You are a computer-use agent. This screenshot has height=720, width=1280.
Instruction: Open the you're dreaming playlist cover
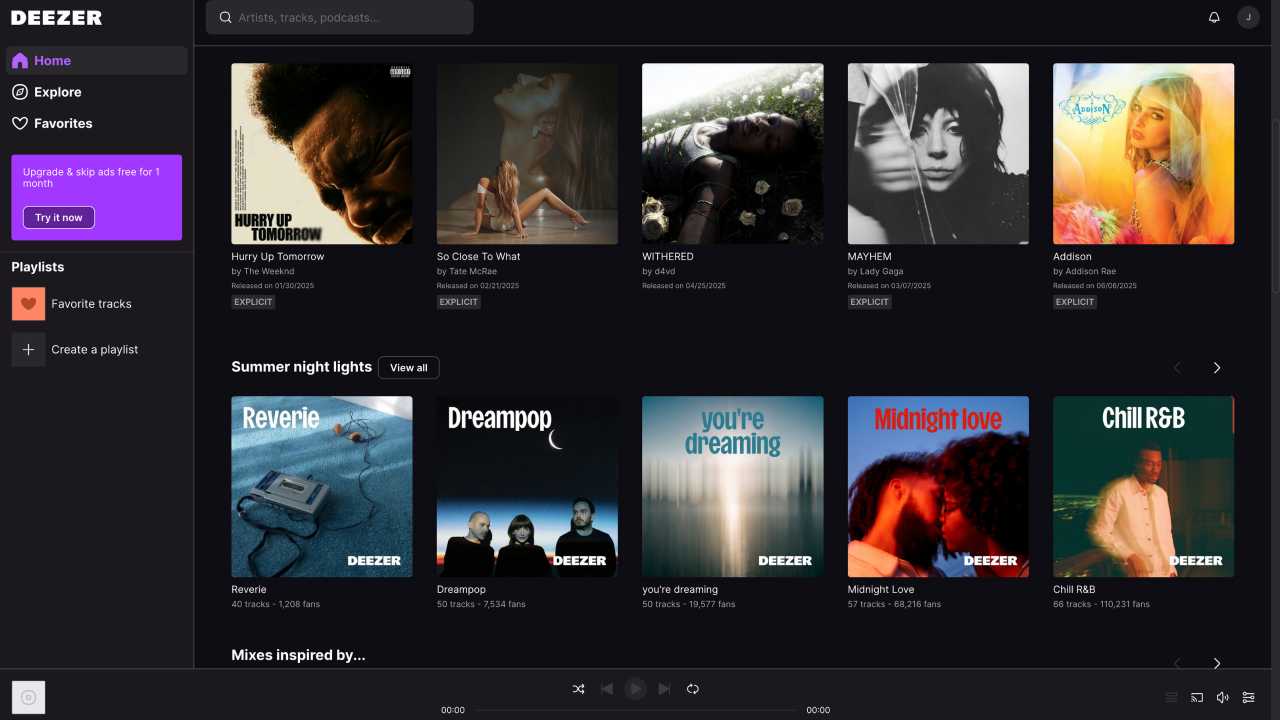tap(733, 487)
